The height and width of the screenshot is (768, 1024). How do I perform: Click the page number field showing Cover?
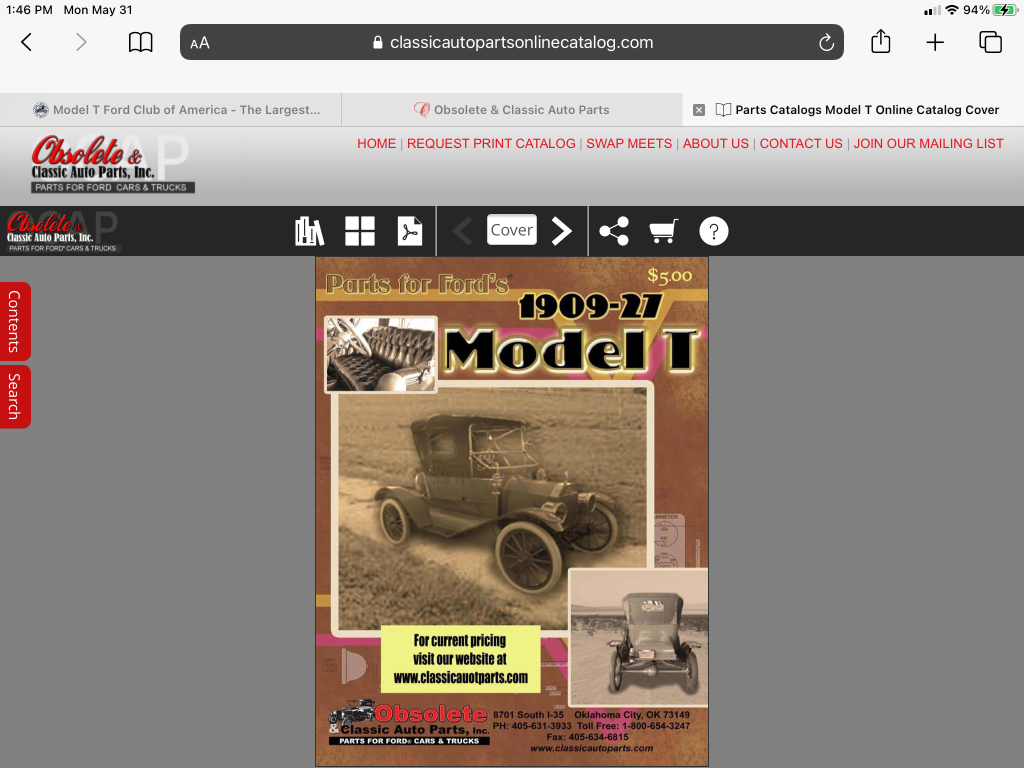click(x=511, y=230)
